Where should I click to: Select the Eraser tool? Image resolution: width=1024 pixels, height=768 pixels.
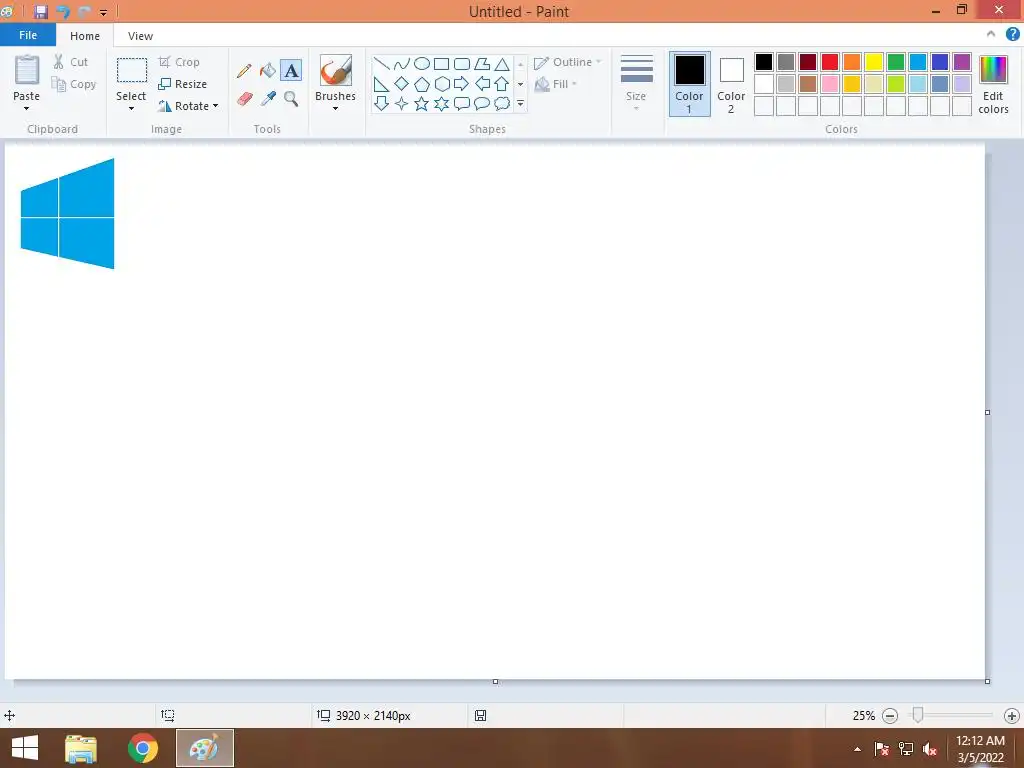click(245, 99)
